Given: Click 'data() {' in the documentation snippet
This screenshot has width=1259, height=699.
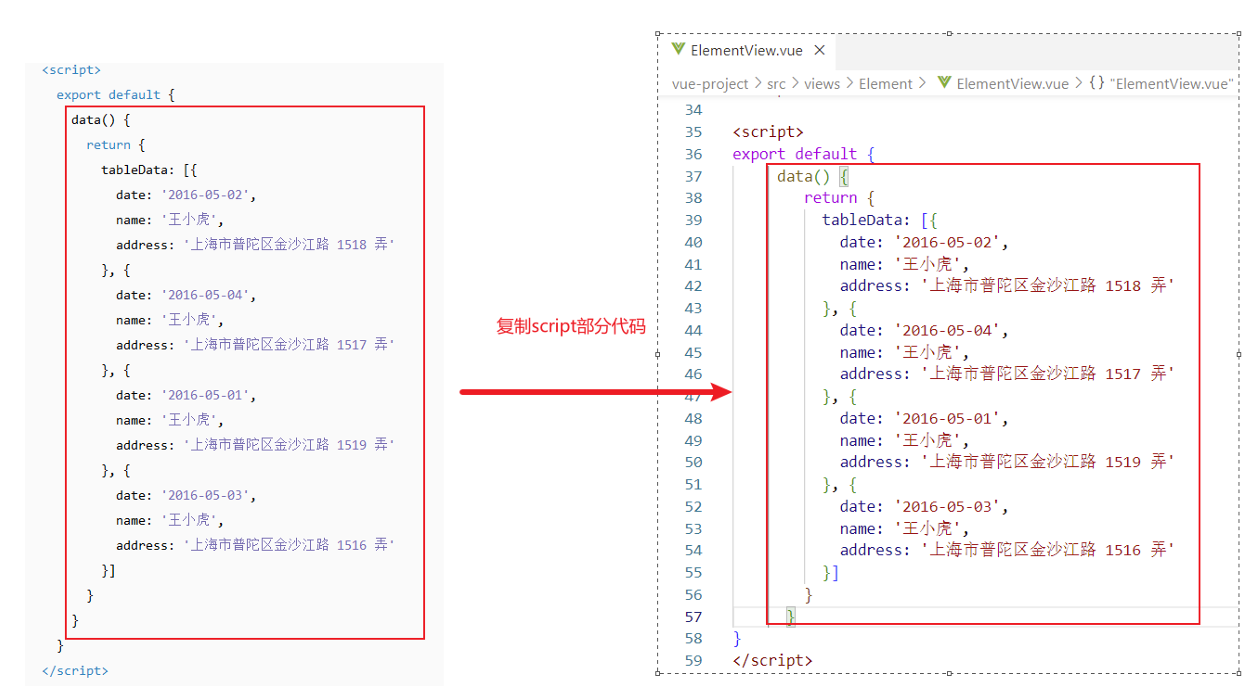Looking at the screenshot, I should pyautogui.click(x=101, y=120).
